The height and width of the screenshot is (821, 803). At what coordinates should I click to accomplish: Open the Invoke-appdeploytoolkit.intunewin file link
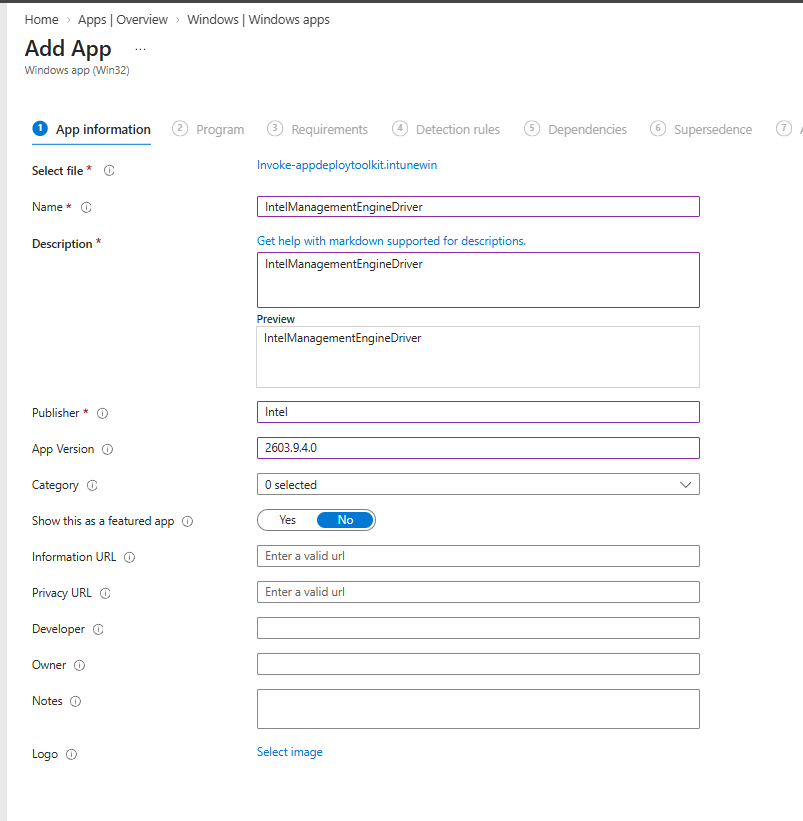(x=347, y=165)
